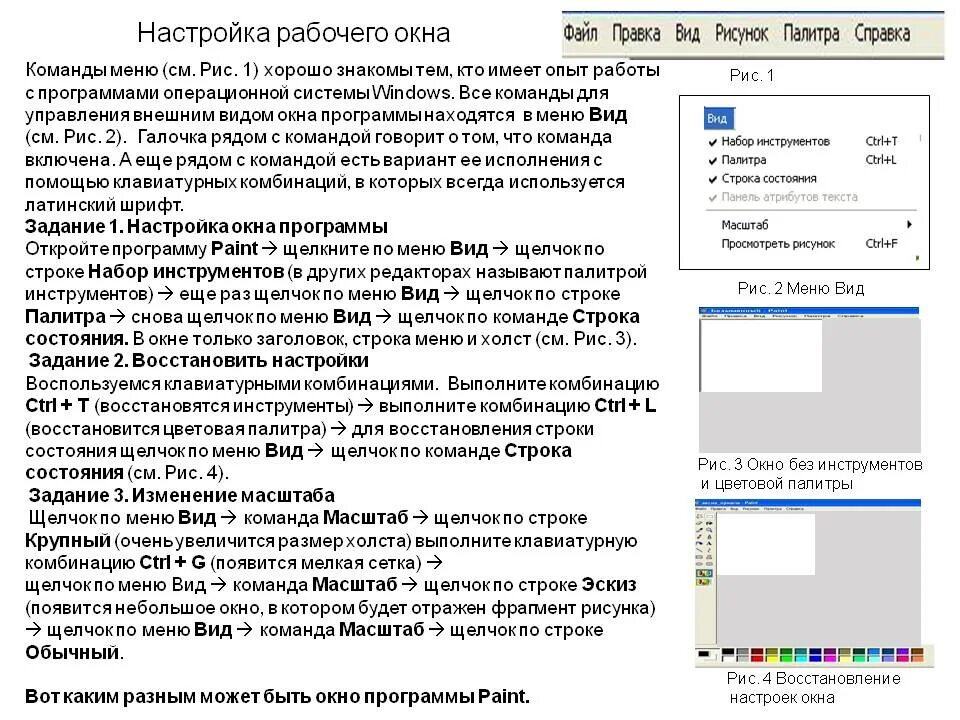Image resolution: width=960 pixels, height=720 pixels.
Task: Open the "Рисунок" menu in Fig. 1 menu bar
Action: point(741,33)
